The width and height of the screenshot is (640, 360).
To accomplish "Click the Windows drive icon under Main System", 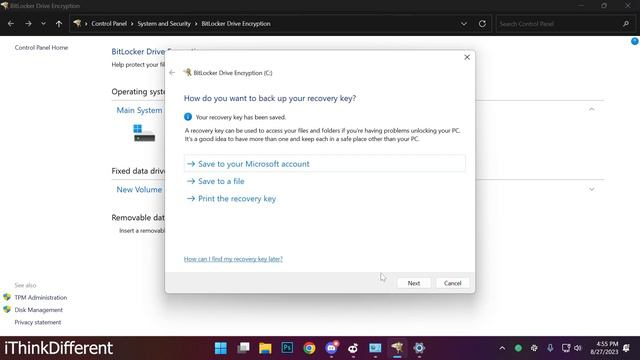I will point(144,133).
